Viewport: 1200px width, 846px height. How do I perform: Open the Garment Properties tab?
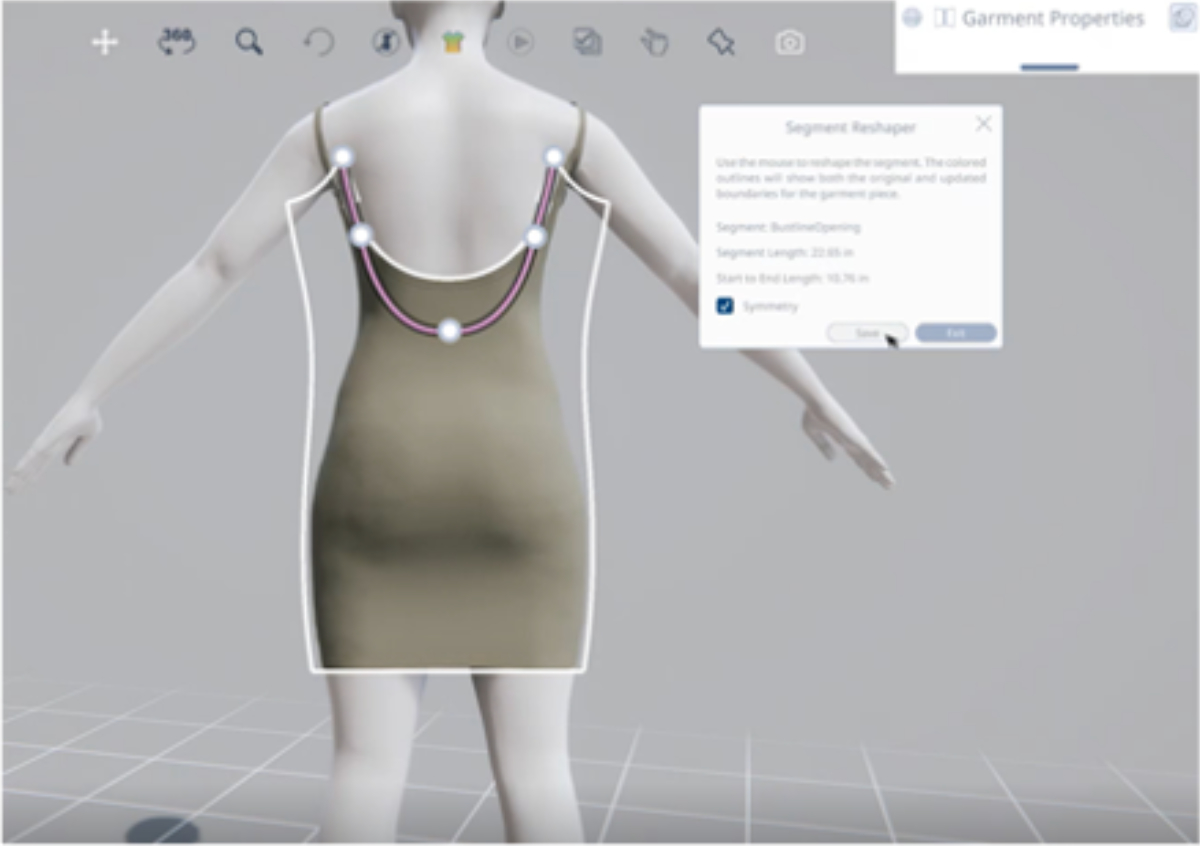point(1052,19)
